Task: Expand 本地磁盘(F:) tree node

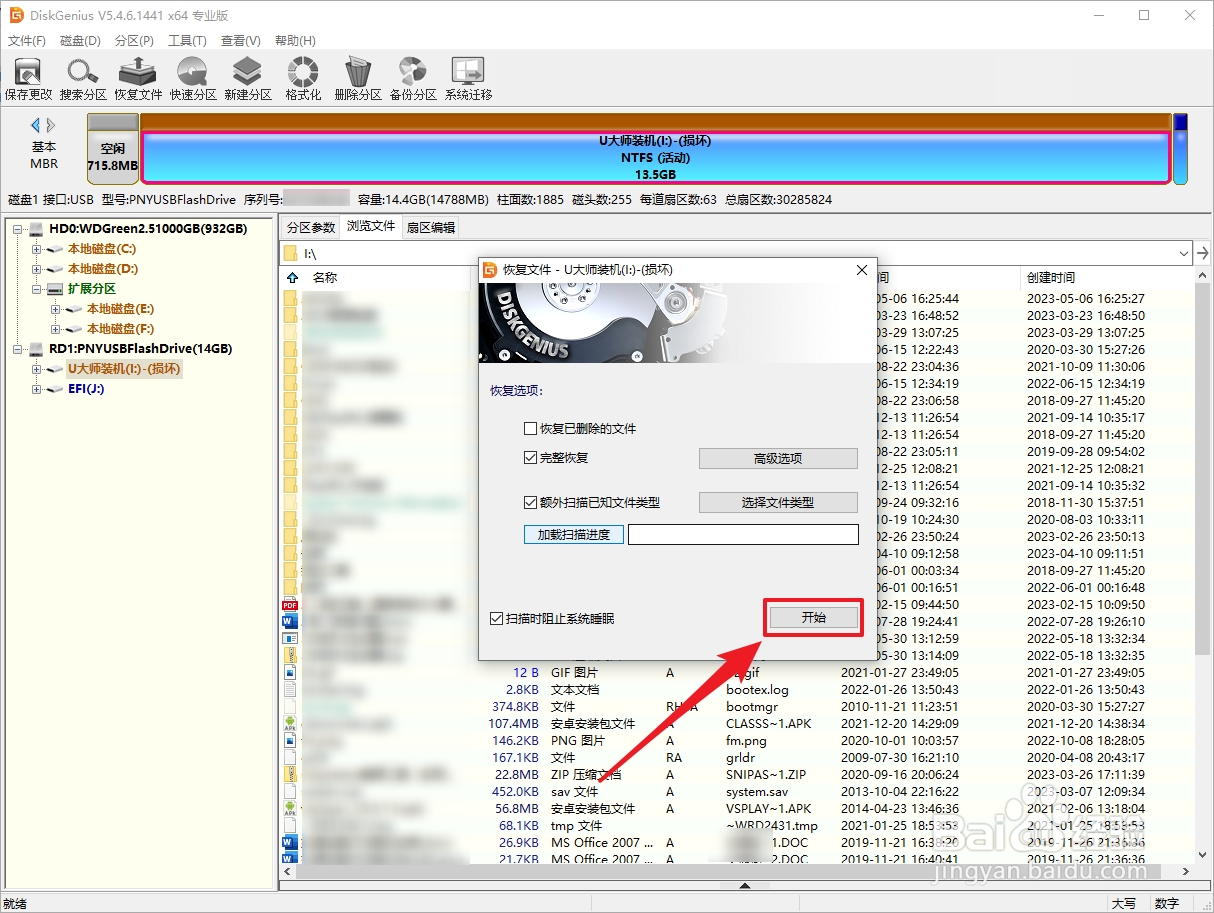Action: 56,329
